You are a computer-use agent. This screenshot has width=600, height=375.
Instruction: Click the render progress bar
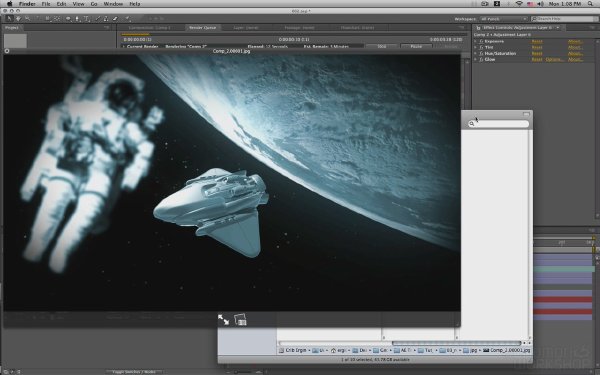pyautogui.click(x=294, y=34)
